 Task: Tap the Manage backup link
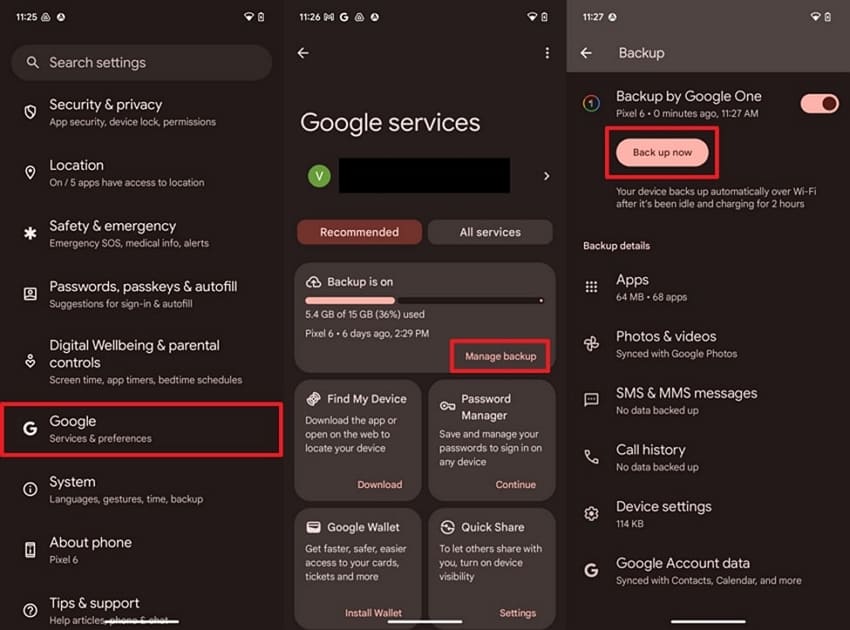coord(500,356)
